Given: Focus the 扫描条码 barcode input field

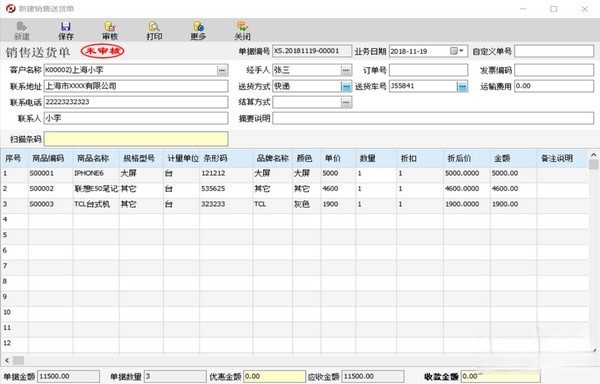Looking at the screenshot, I should (x=136, y=139).
